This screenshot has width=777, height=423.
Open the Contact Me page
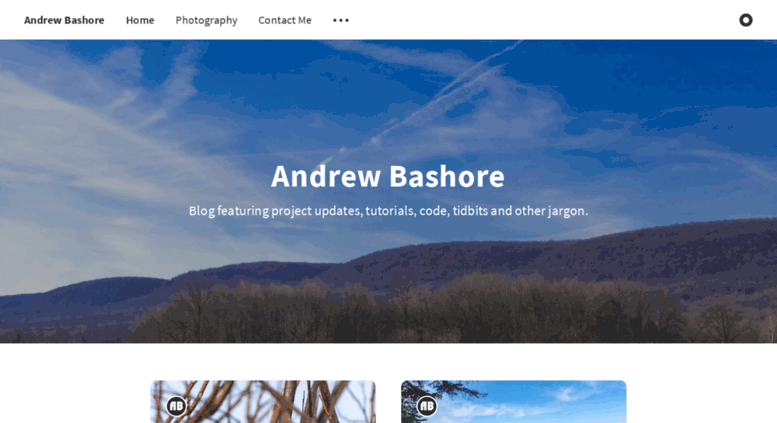click(x=284, y=20)
